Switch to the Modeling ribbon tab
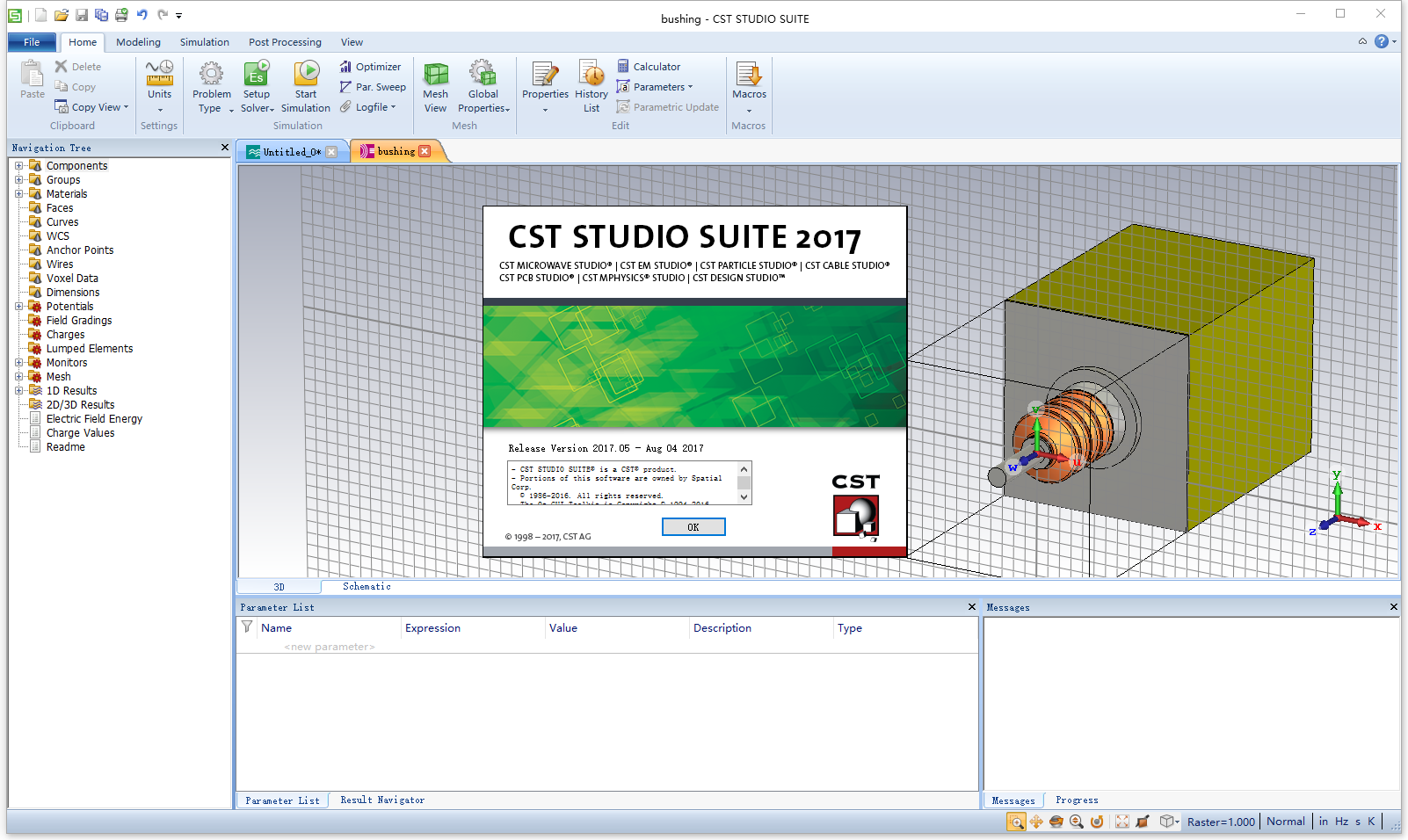Image resolution: width=1408 pixels, height=840 pixels. tap(138, 42)
